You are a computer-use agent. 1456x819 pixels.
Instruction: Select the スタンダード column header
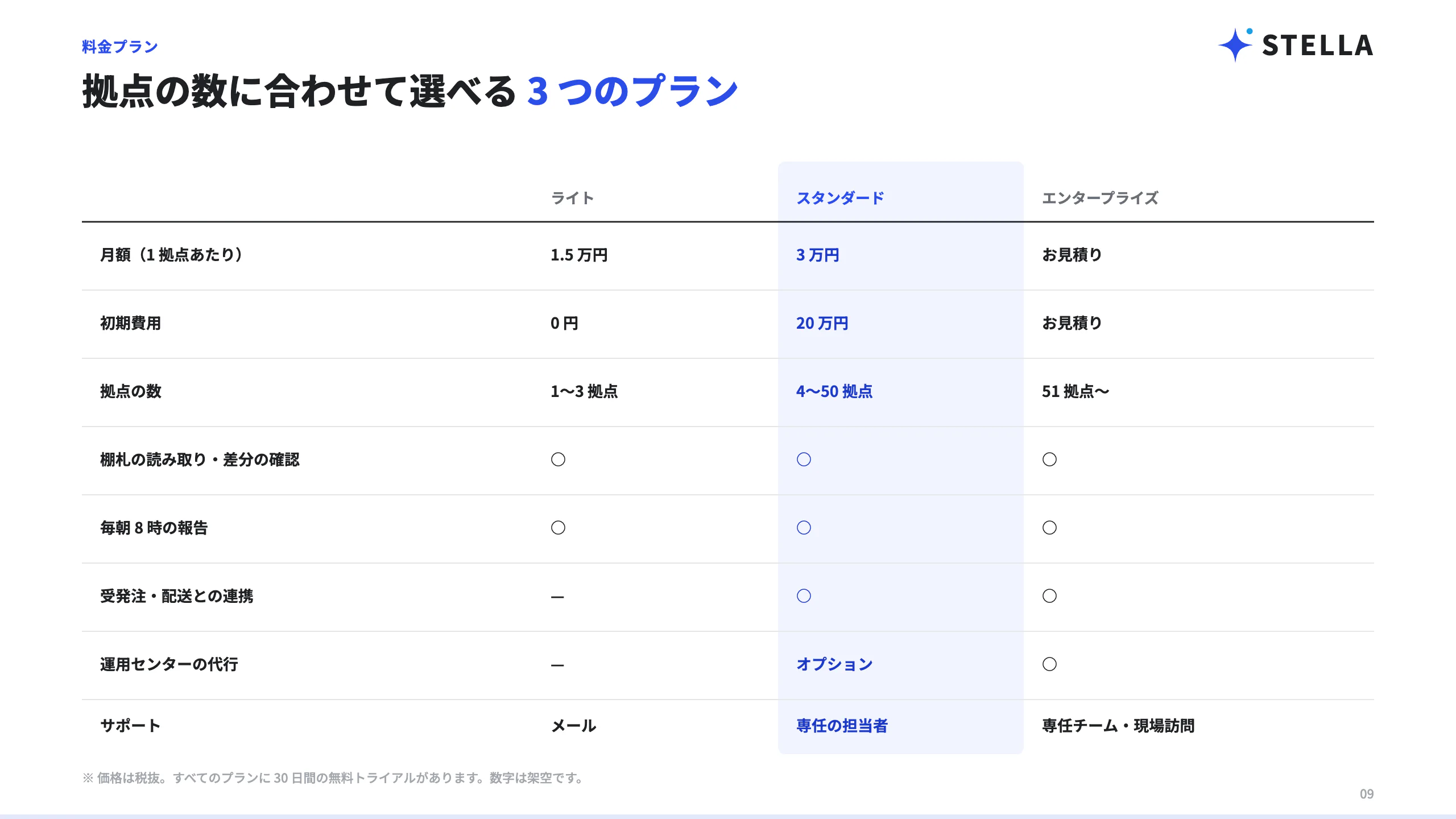pyautogui.click(x=840, y=198)
